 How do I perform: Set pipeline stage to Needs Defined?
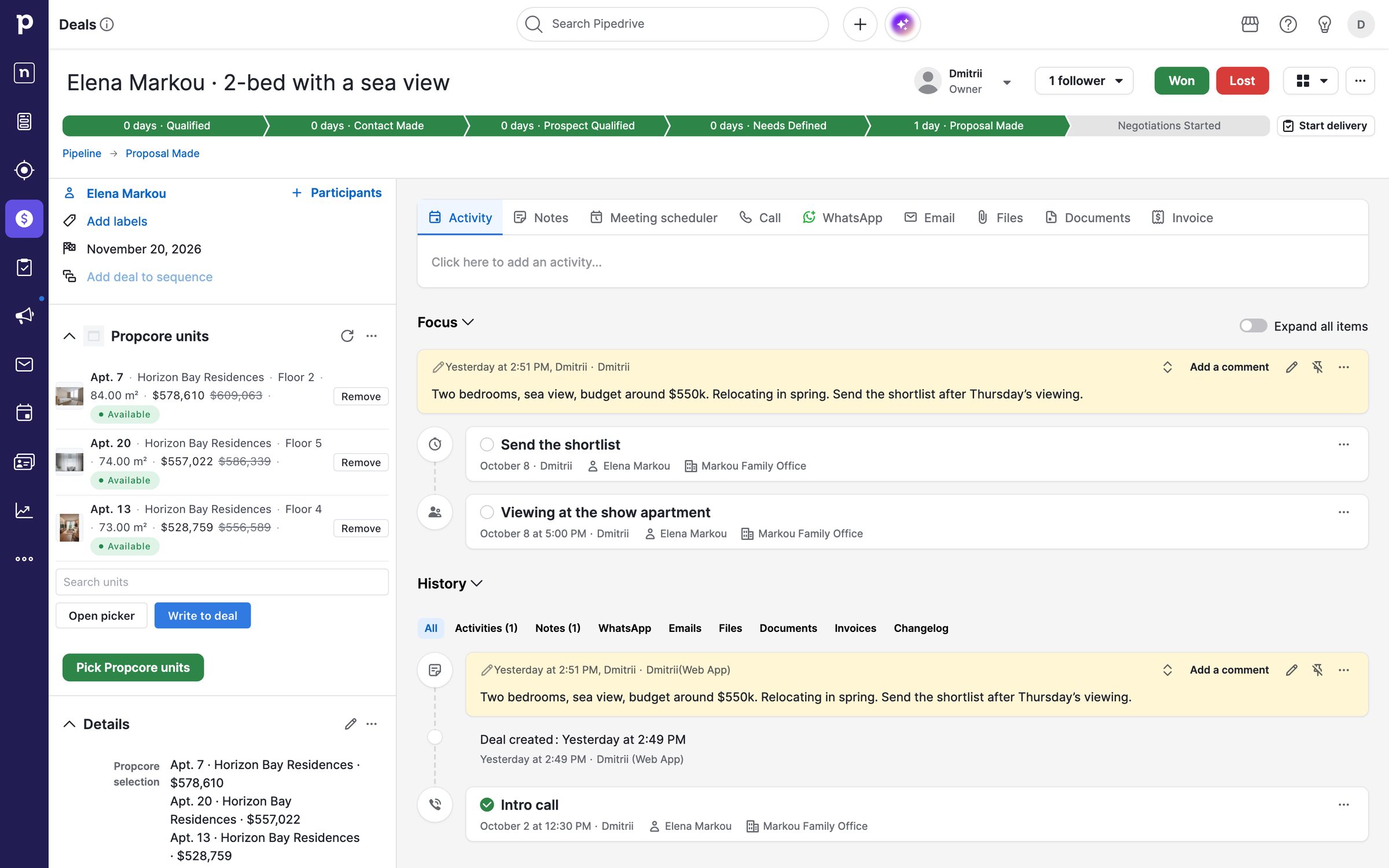(x=768, y=126)
